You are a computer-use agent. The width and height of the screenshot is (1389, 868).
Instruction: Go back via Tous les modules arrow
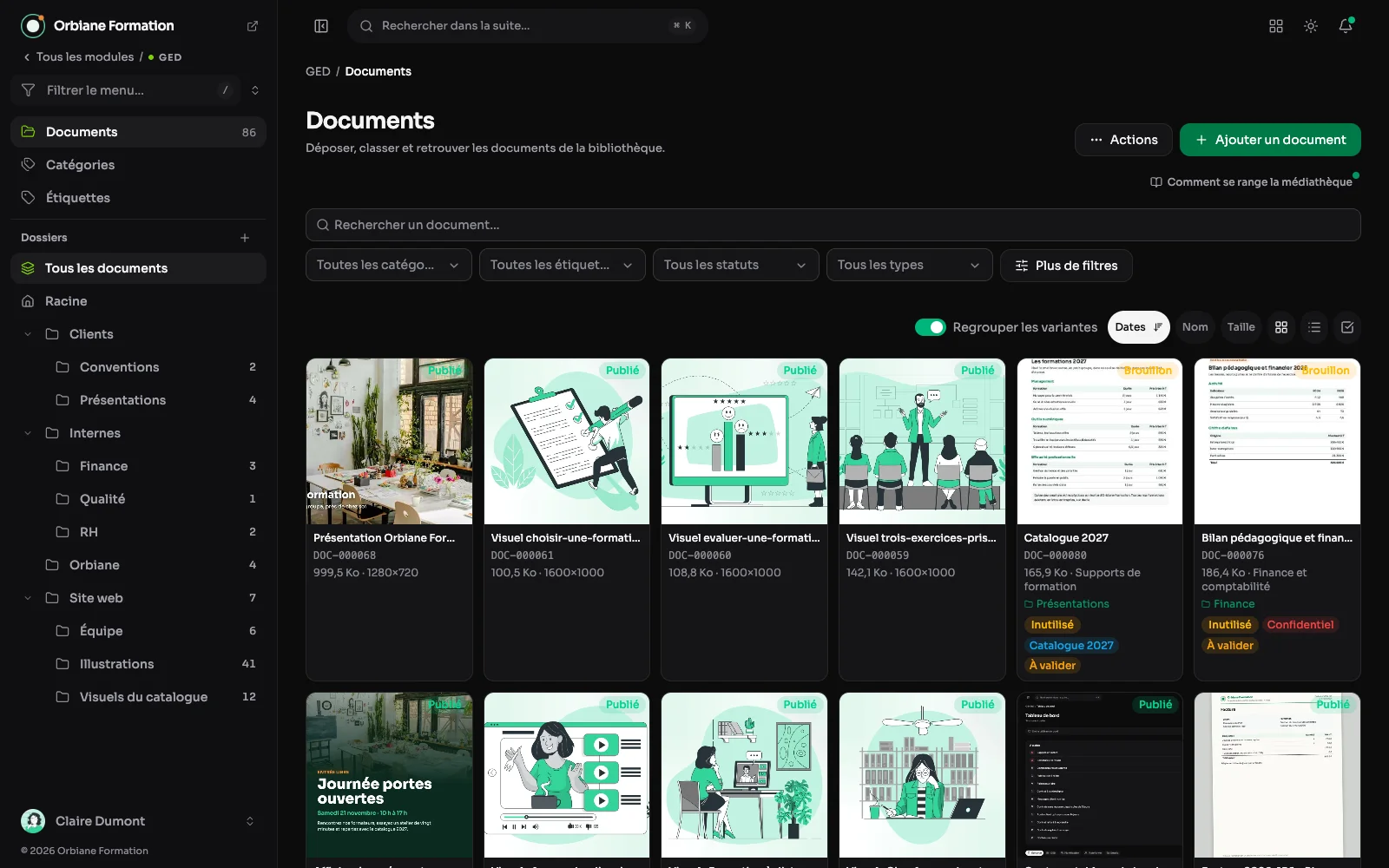pos(27,57)
